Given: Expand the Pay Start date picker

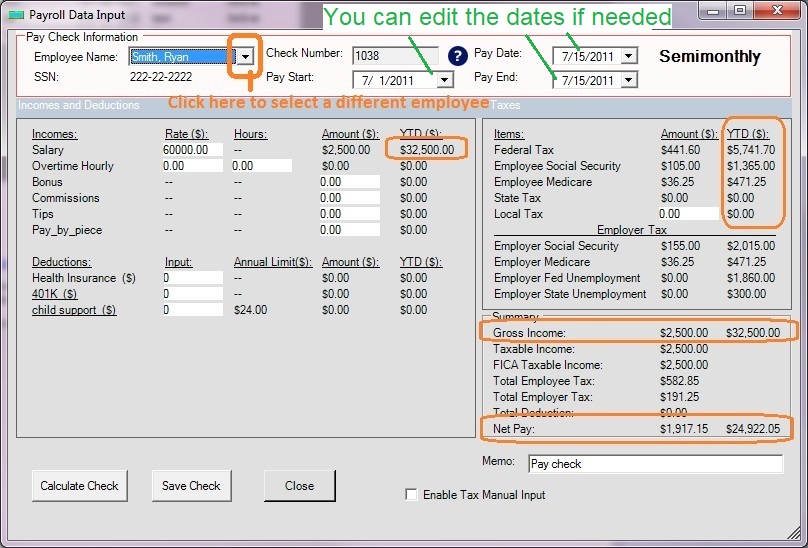Looking at the screenshot, I should click(x=445, y=80).
